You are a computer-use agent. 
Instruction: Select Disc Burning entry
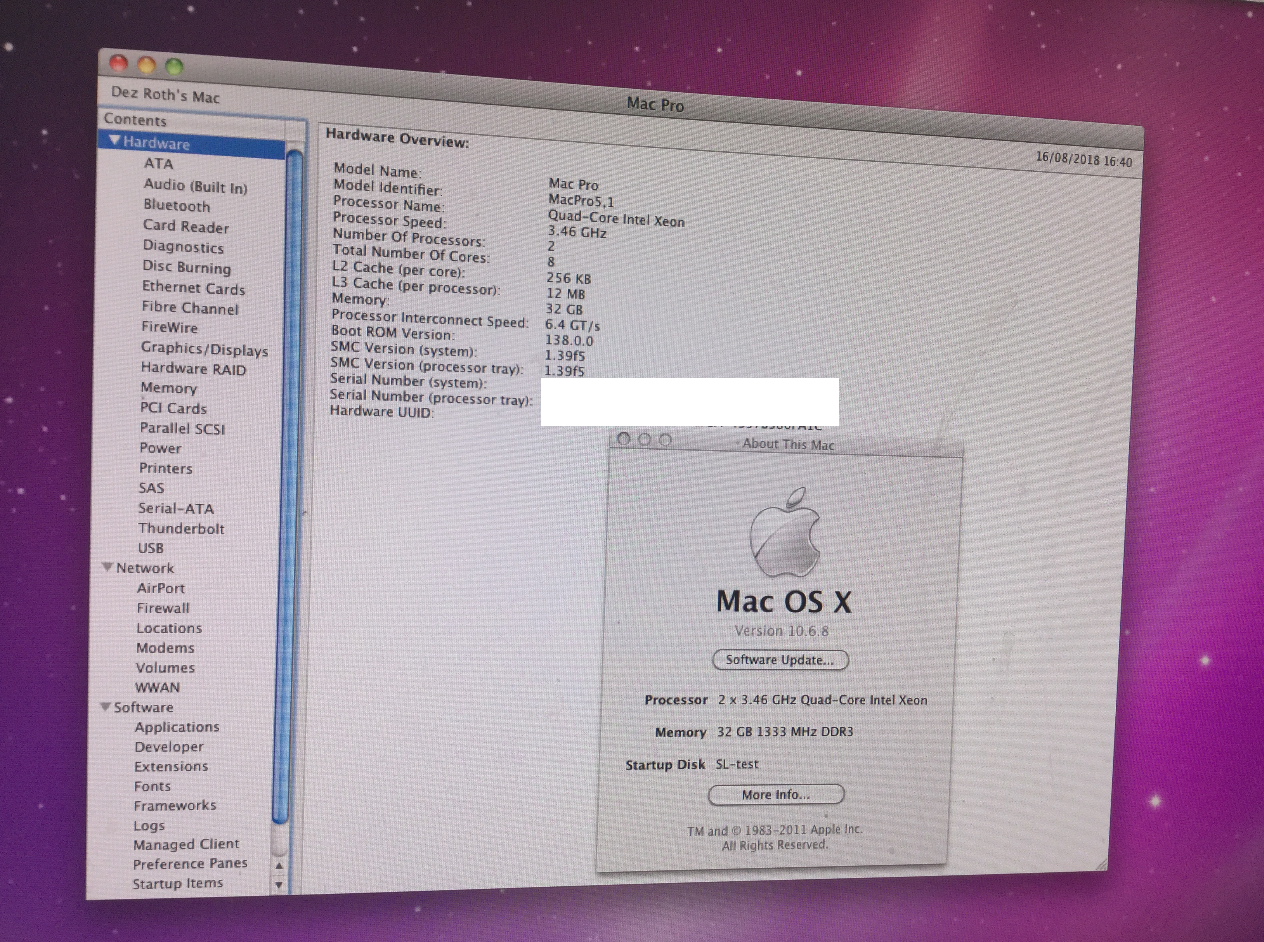[186, 267]
